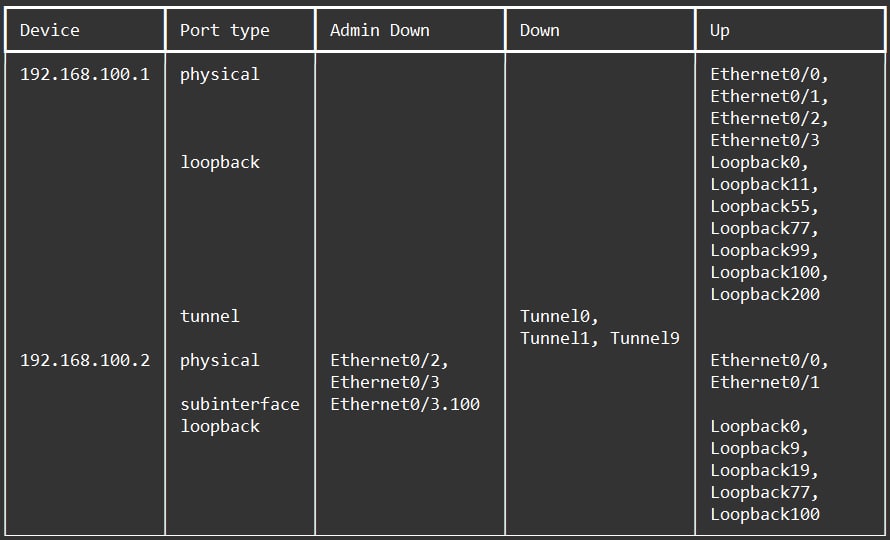Click Loopback200 in the Up column
The width and height of the screenshot is (890, 540).
765,295
